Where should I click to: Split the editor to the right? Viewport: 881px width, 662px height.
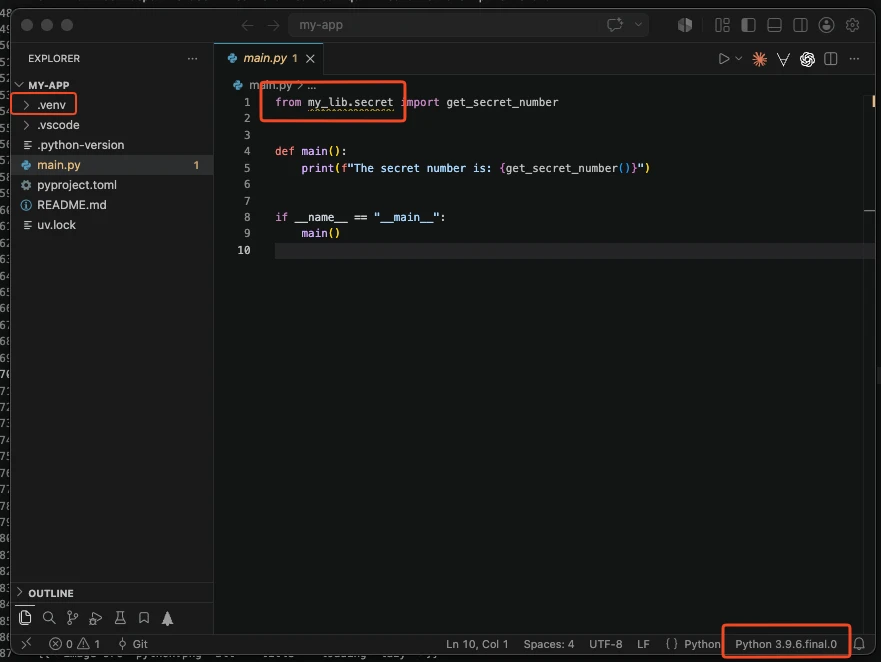[x=831, y=58]
